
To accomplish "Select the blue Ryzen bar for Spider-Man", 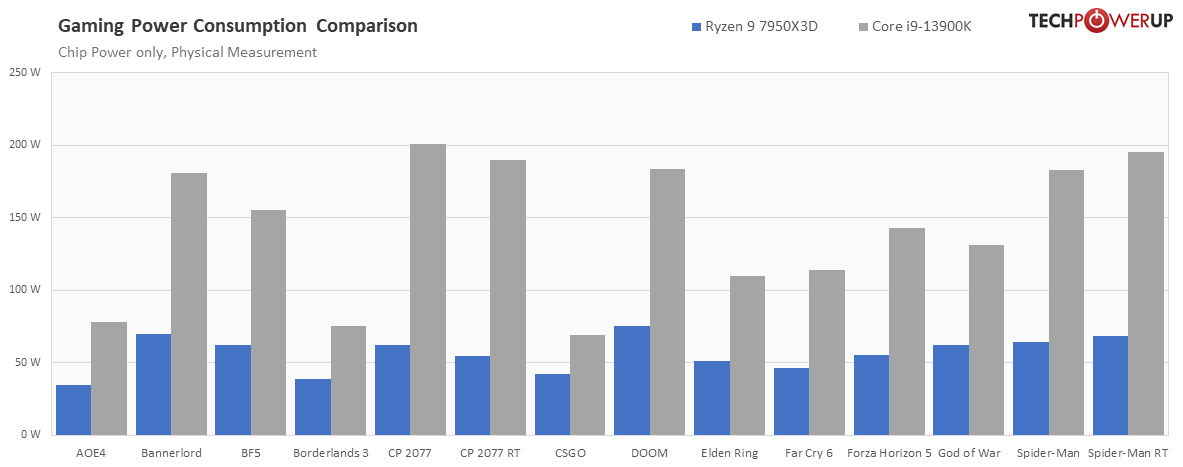I will pos(1031,389).
